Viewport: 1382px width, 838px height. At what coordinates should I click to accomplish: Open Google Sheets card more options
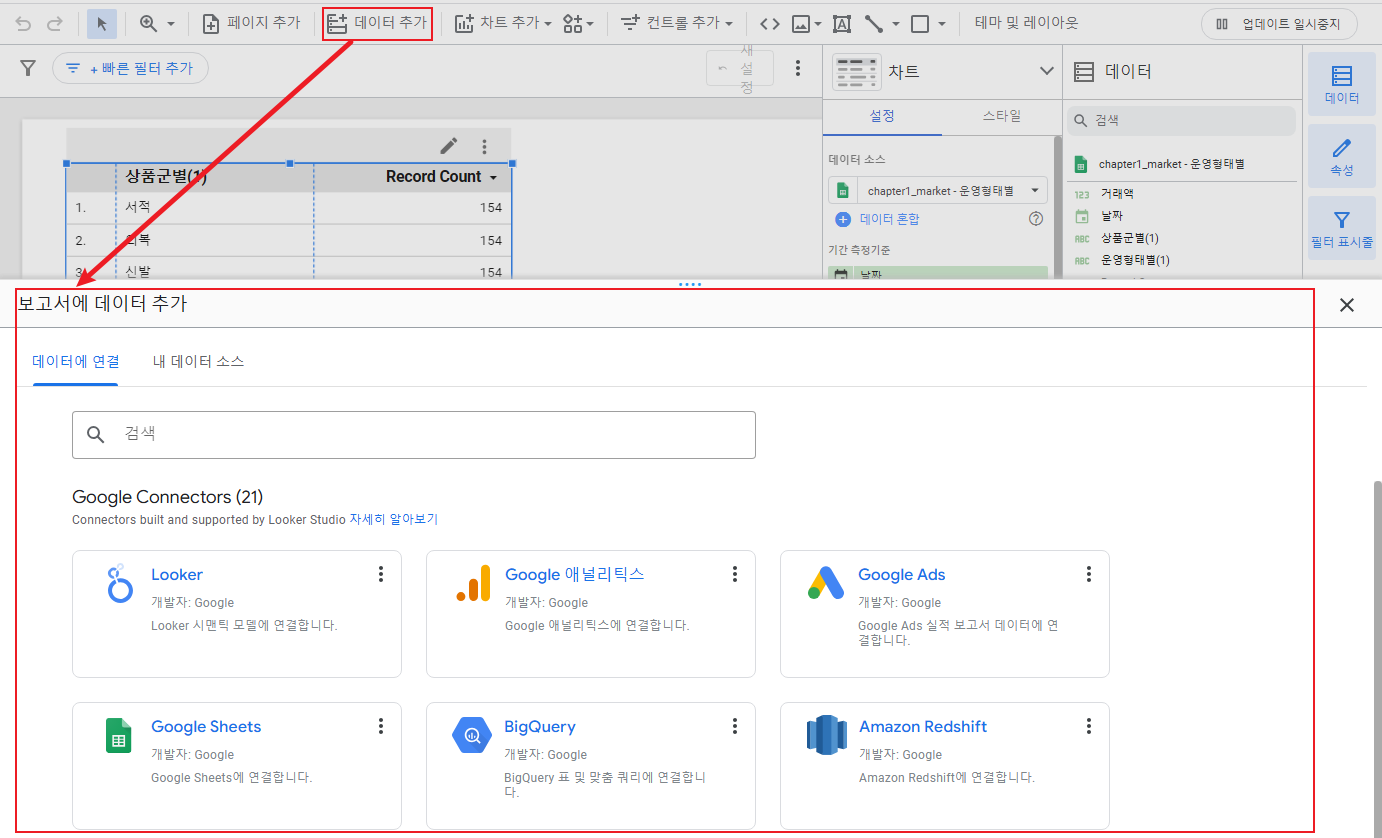coord(380,726)
